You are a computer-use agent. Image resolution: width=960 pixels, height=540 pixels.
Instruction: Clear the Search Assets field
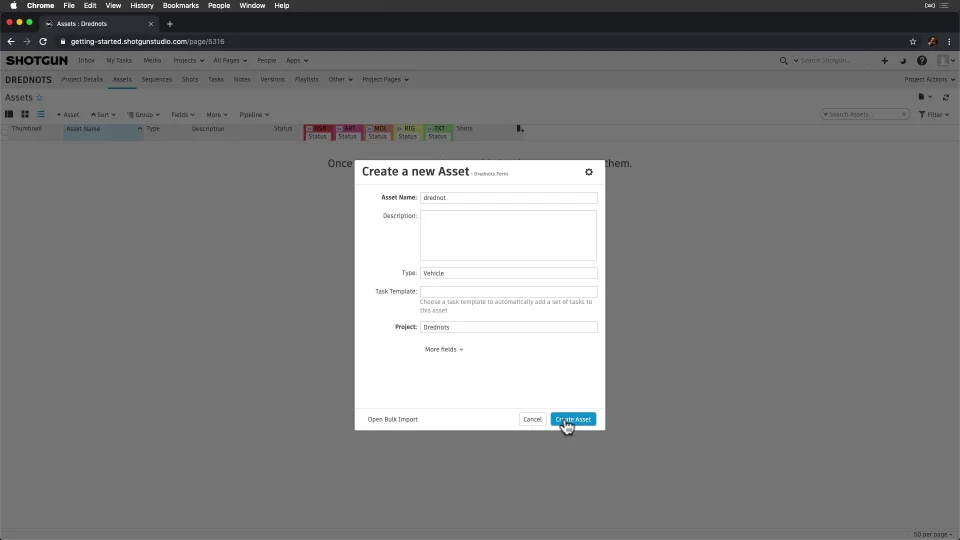[904, 114]
